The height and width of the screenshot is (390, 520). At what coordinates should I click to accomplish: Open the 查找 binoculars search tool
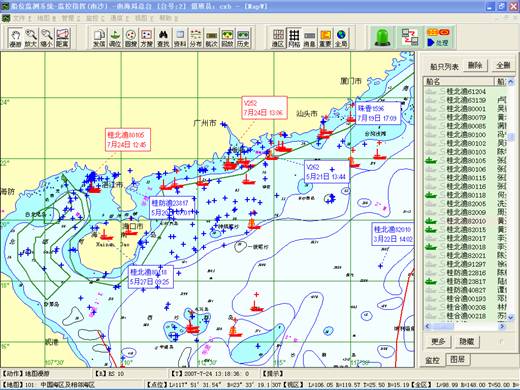click(x=163, y=38)
